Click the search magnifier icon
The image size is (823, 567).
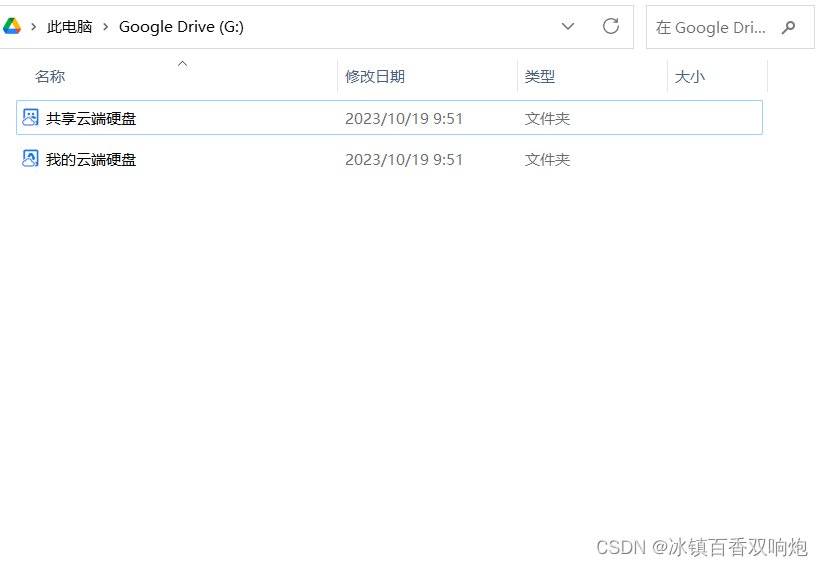click(x=788, y=27)
